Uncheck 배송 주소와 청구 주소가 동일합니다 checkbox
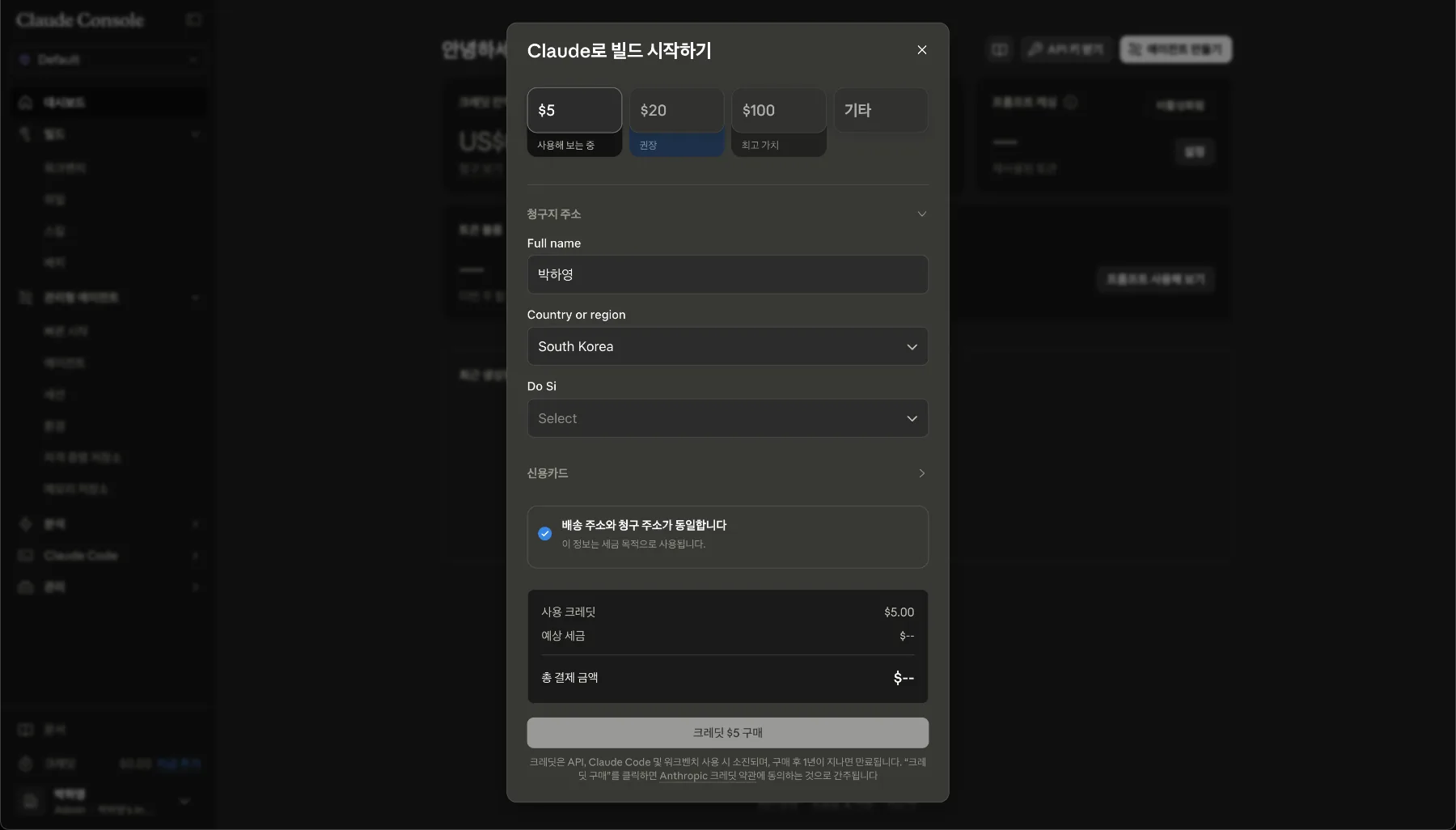Image resolution: width=1456 pixels, height=830 pixels. [545, 533]
